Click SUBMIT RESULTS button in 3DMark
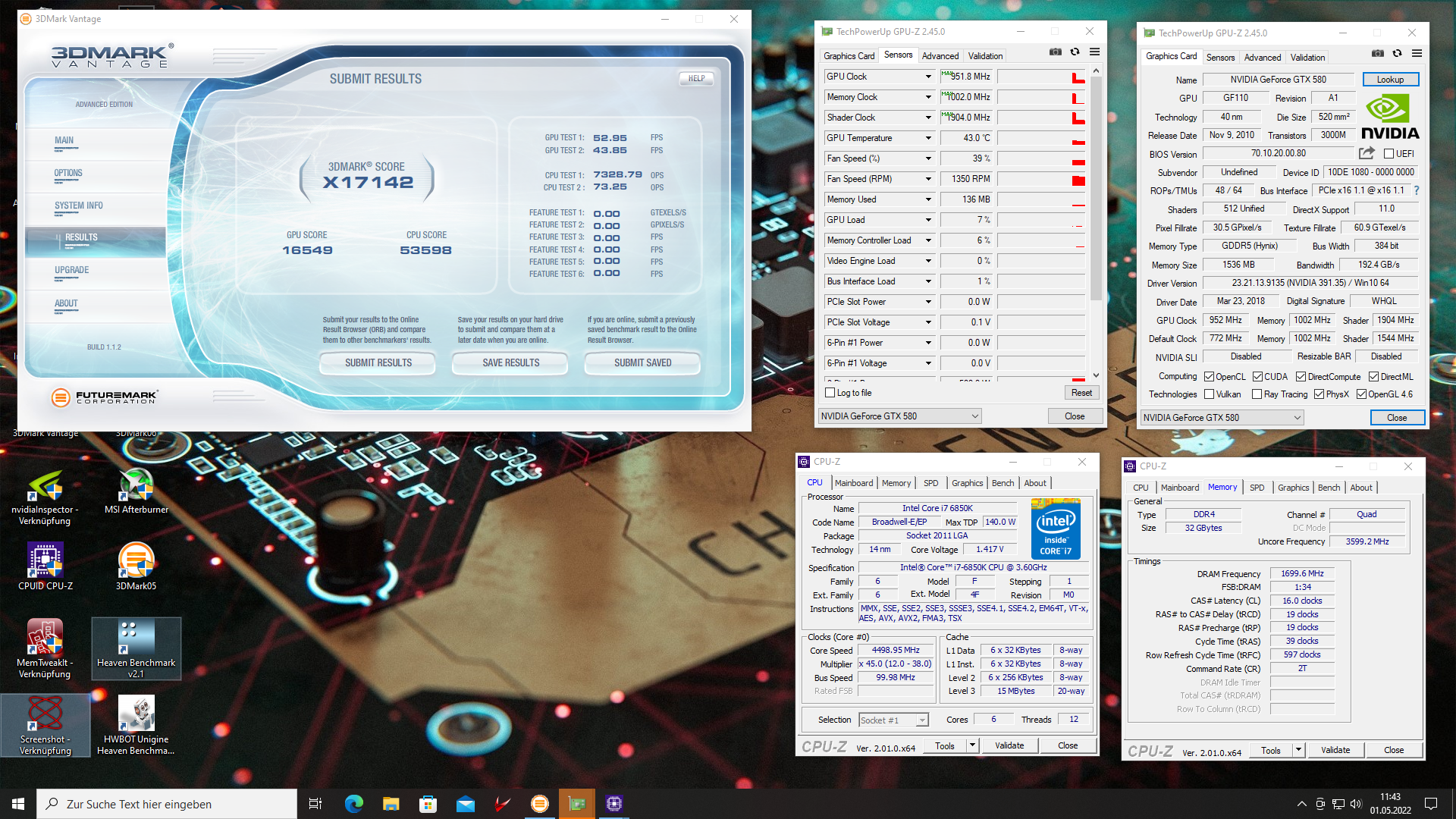This screenshot has width=1456, height=819. coord(378,363)
